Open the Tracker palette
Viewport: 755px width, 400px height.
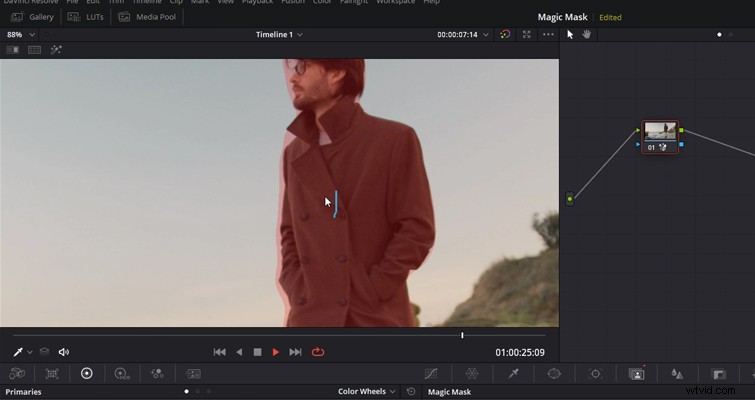point(596,374)
